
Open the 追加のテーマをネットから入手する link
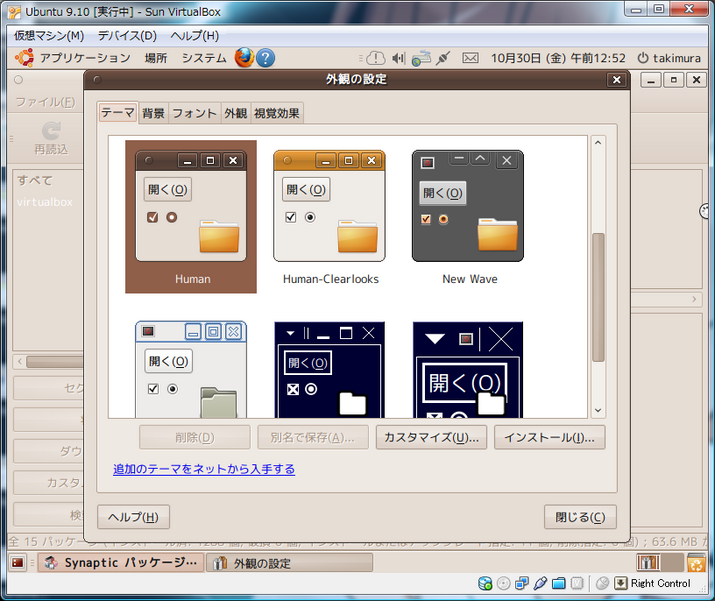click(204, 469)
